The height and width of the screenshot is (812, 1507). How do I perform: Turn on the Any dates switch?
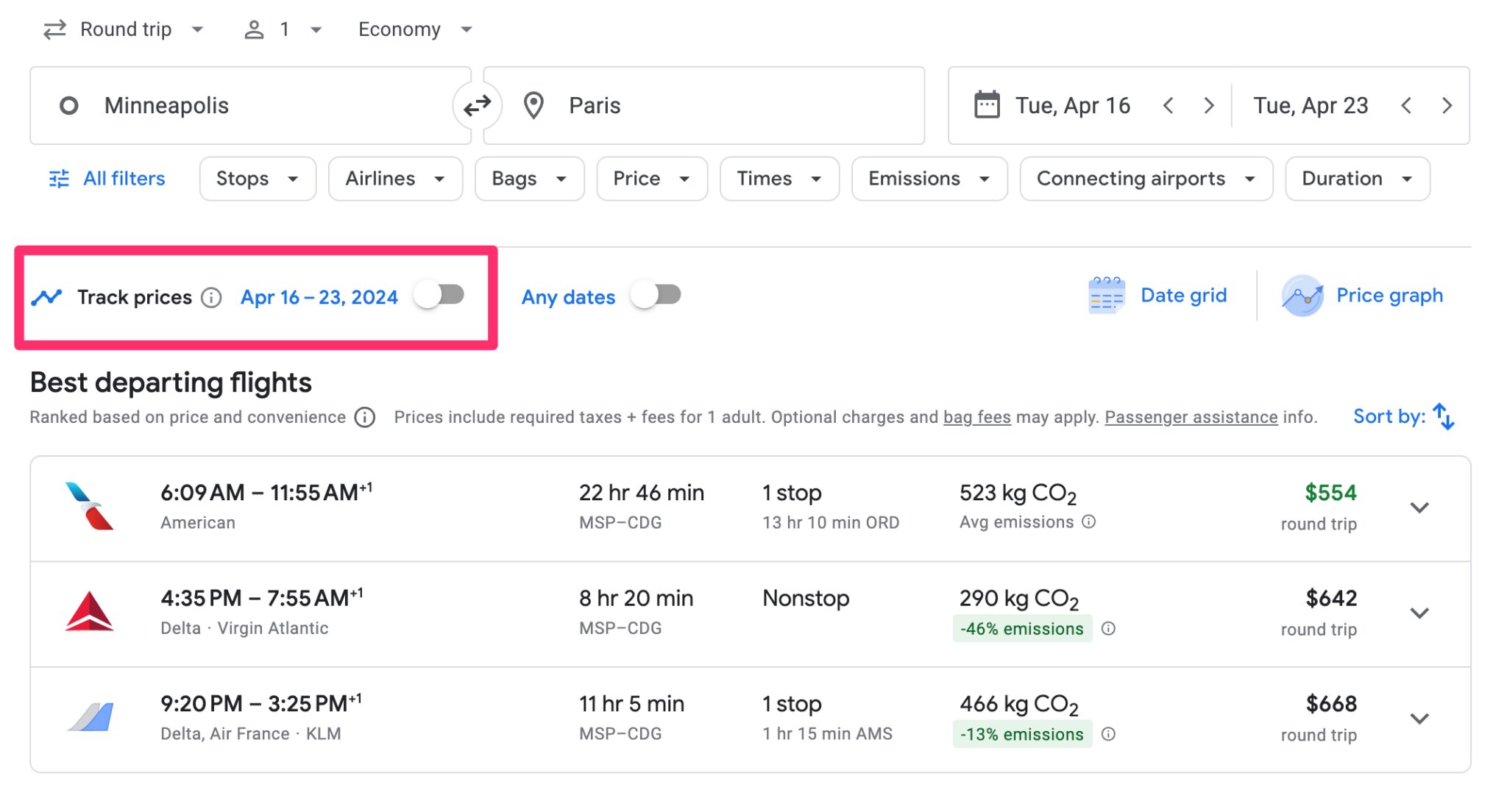(x=655, y=294)
